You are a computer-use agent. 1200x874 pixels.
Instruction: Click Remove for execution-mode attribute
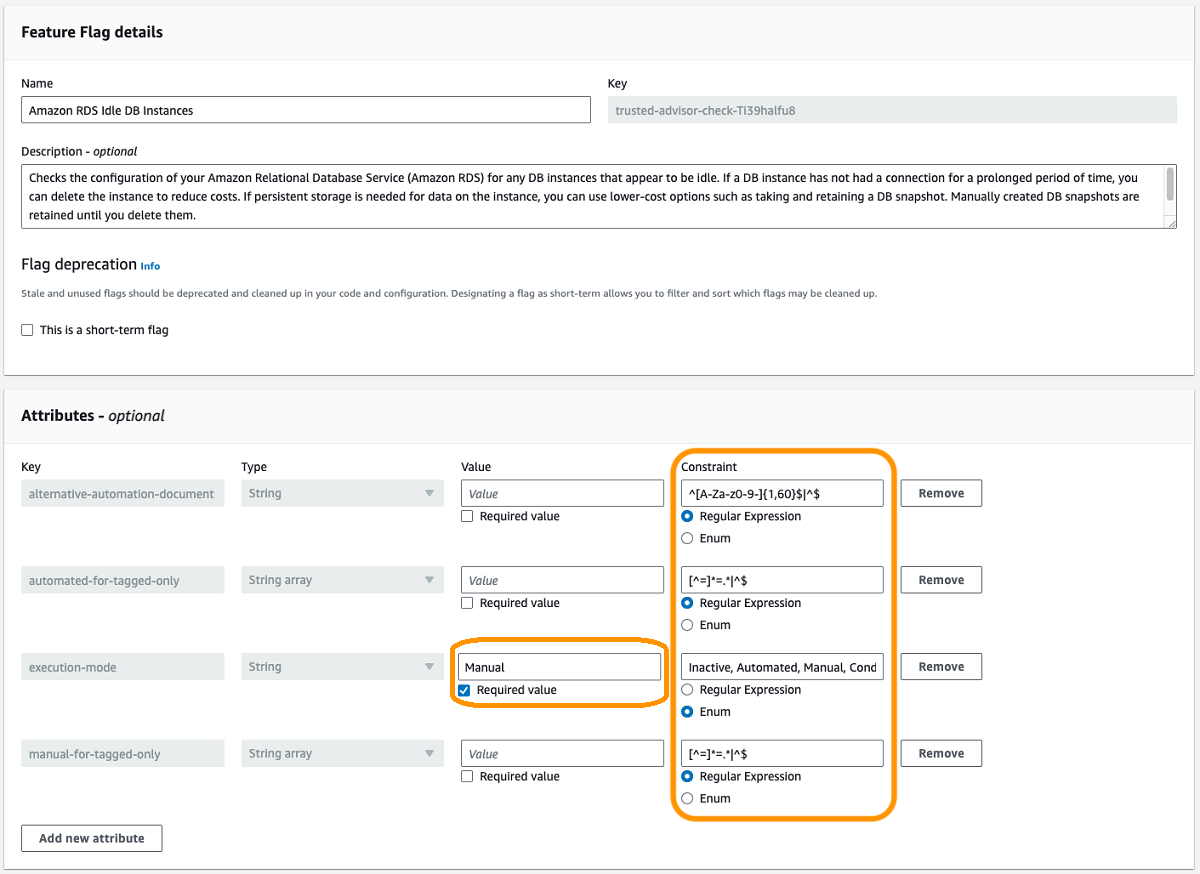coord(940,666)
